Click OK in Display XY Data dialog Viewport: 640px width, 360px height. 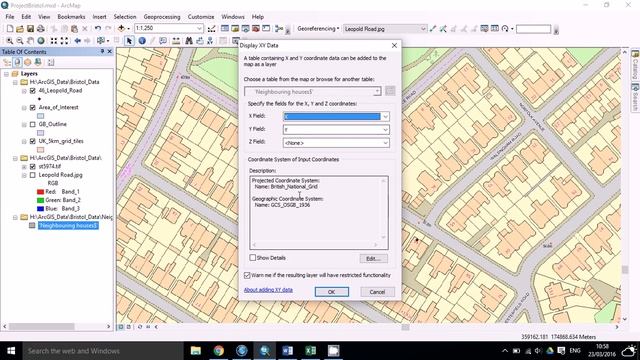tap(331, 292)
